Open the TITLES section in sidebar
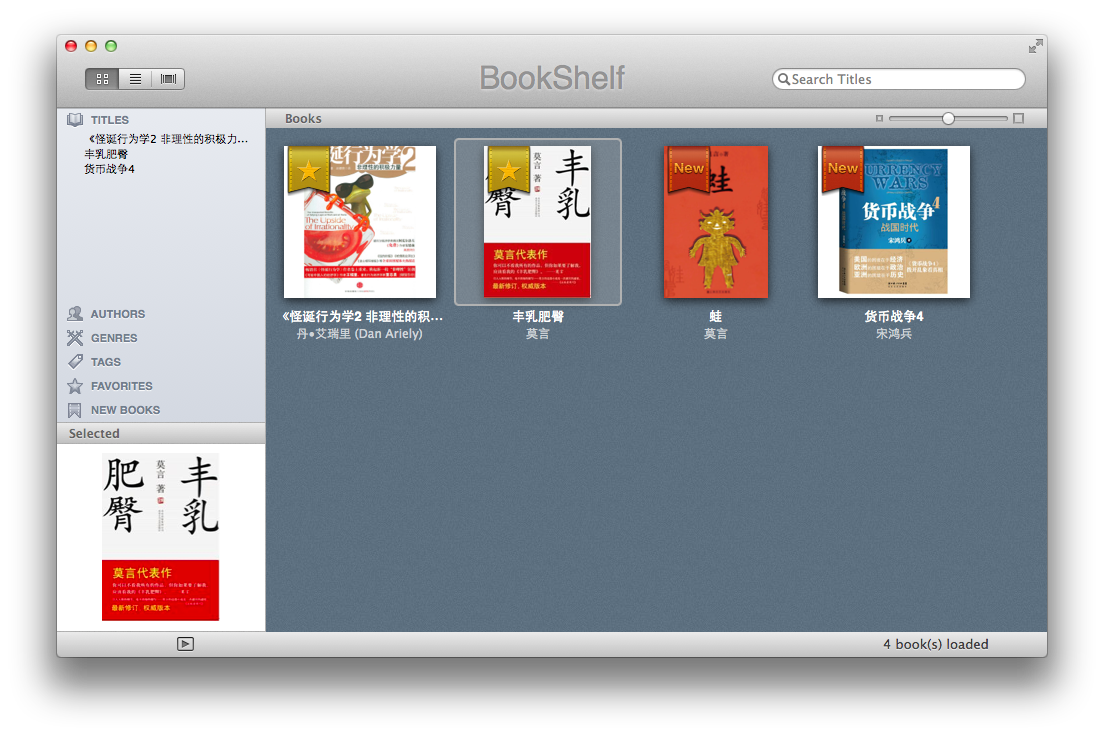1104x736 pixels. 110,120
